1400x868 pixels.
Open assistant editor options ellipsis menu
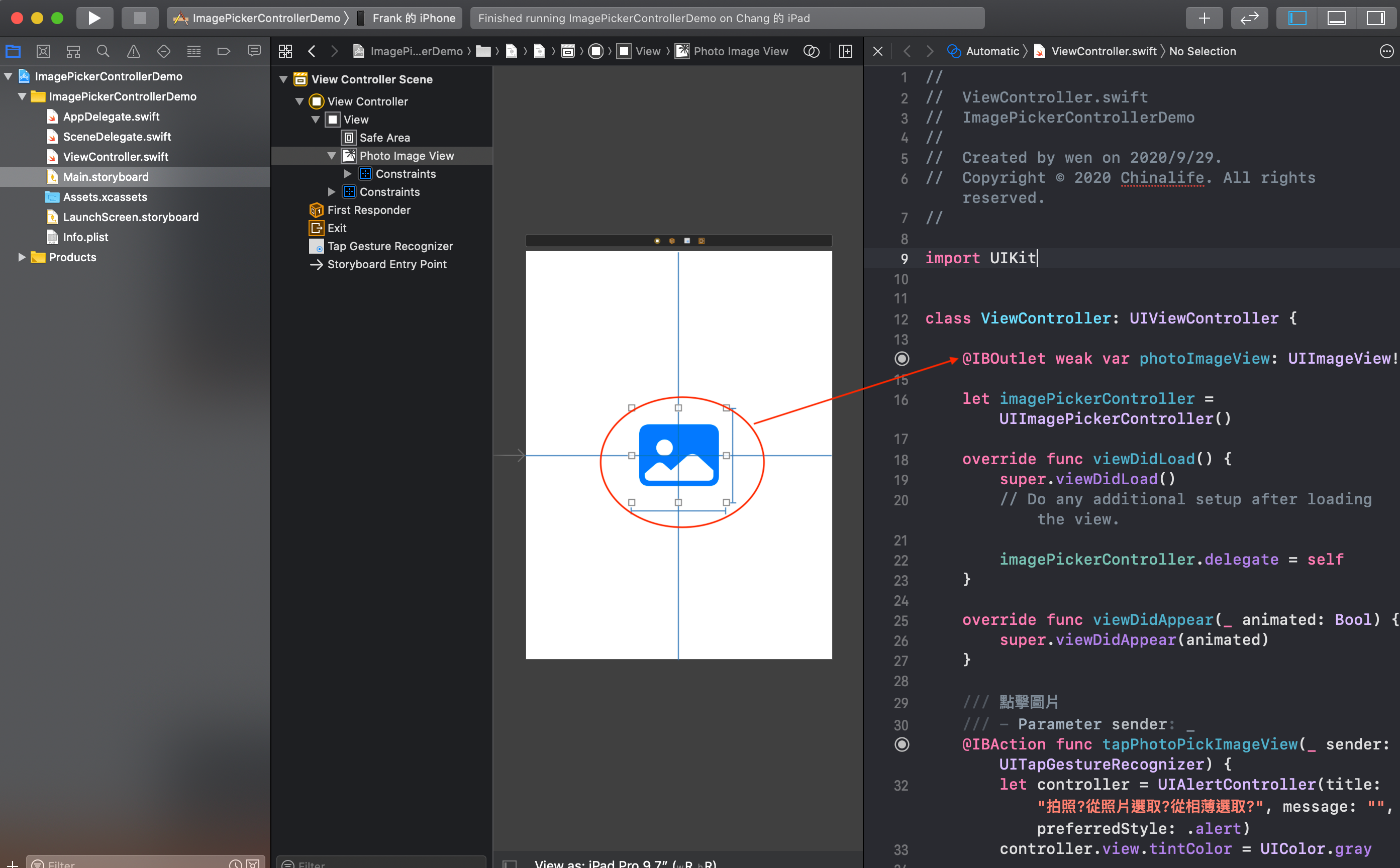click(x=1386, y=51)
